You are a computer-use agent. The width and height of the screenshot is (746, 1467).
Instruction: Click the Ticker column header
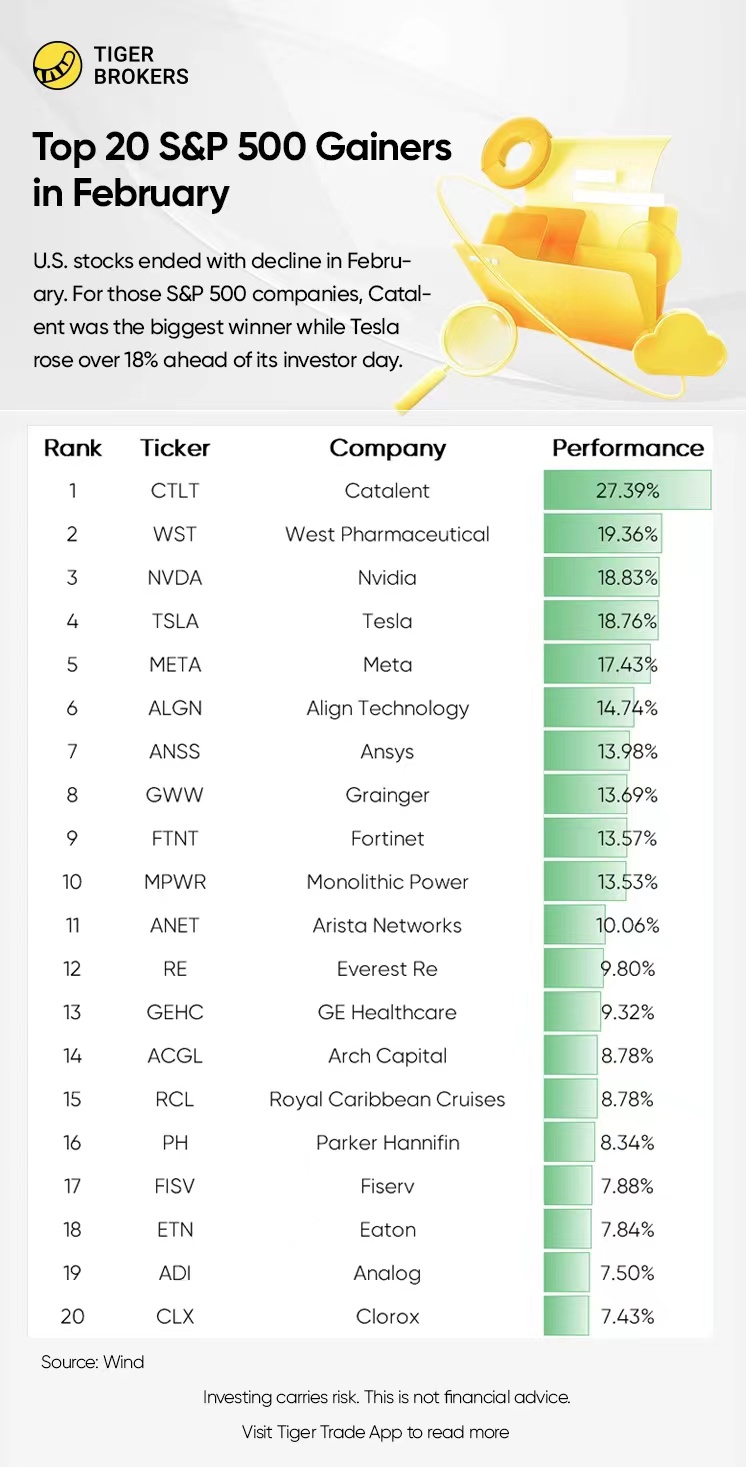click(x=175, y=448)
